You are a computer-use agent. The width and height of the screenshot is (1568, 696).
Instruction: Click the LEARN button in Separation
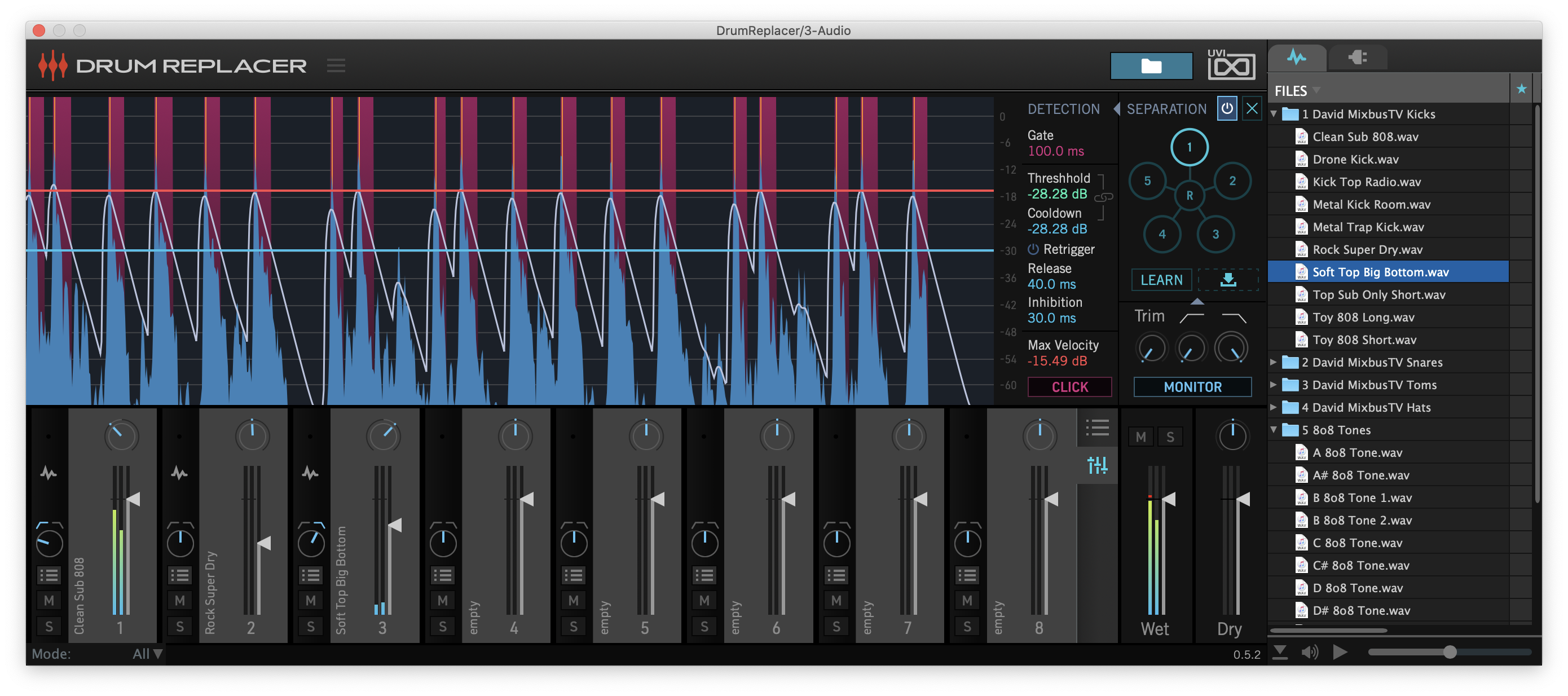click(x=1161, y=280)
